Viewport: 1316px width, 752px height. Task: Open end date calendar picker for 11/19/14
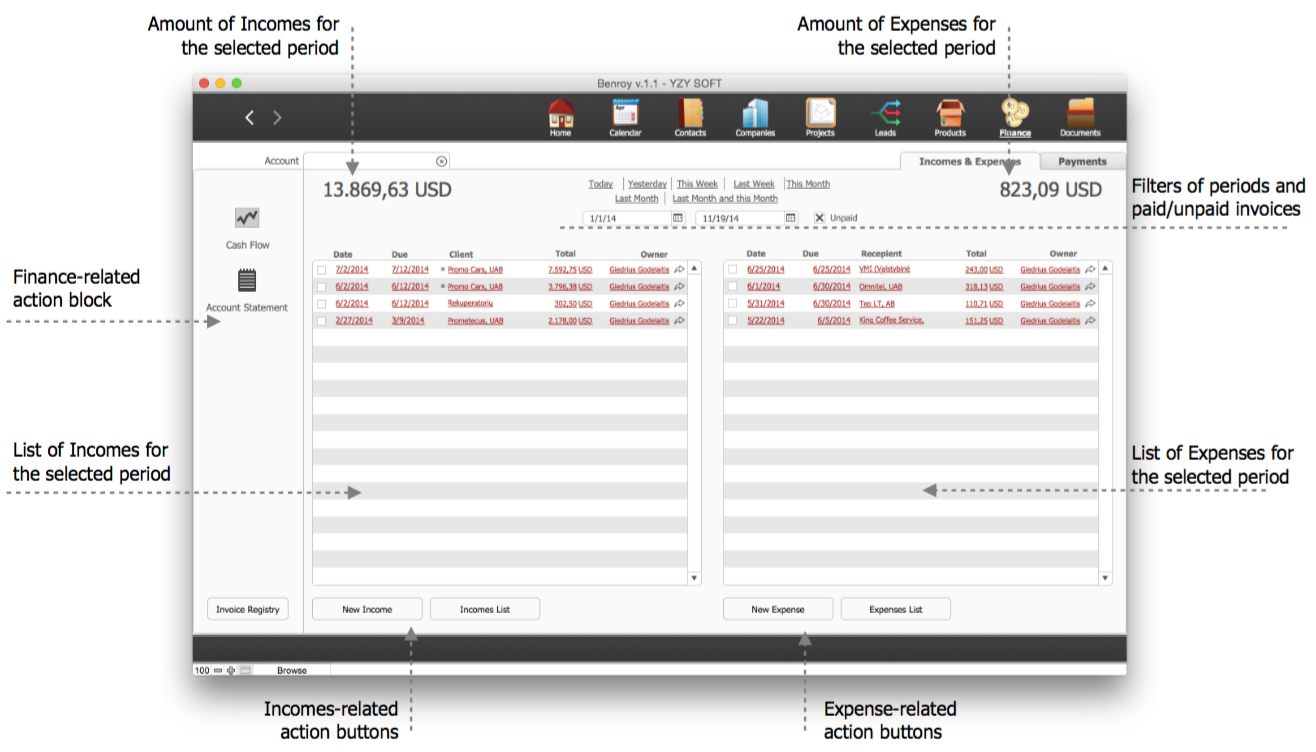point(790,218)
